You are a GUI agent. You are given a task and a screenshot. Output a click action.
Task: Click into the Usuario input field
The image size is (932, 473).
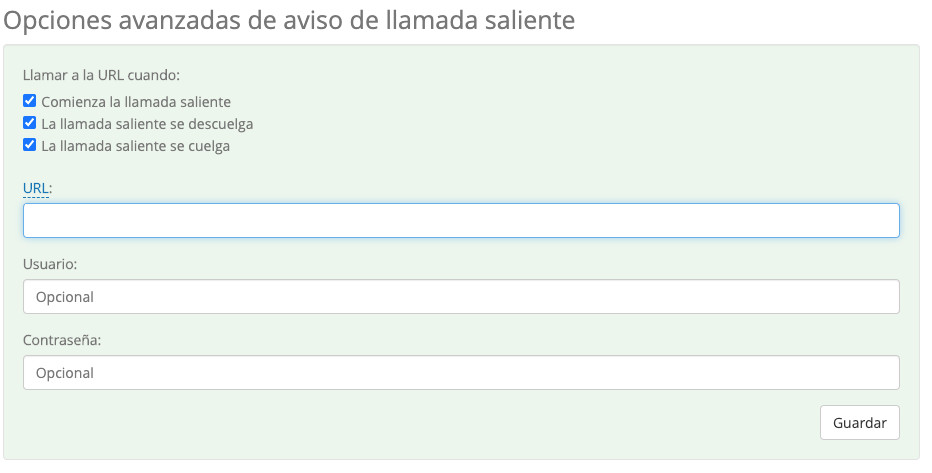461,297
